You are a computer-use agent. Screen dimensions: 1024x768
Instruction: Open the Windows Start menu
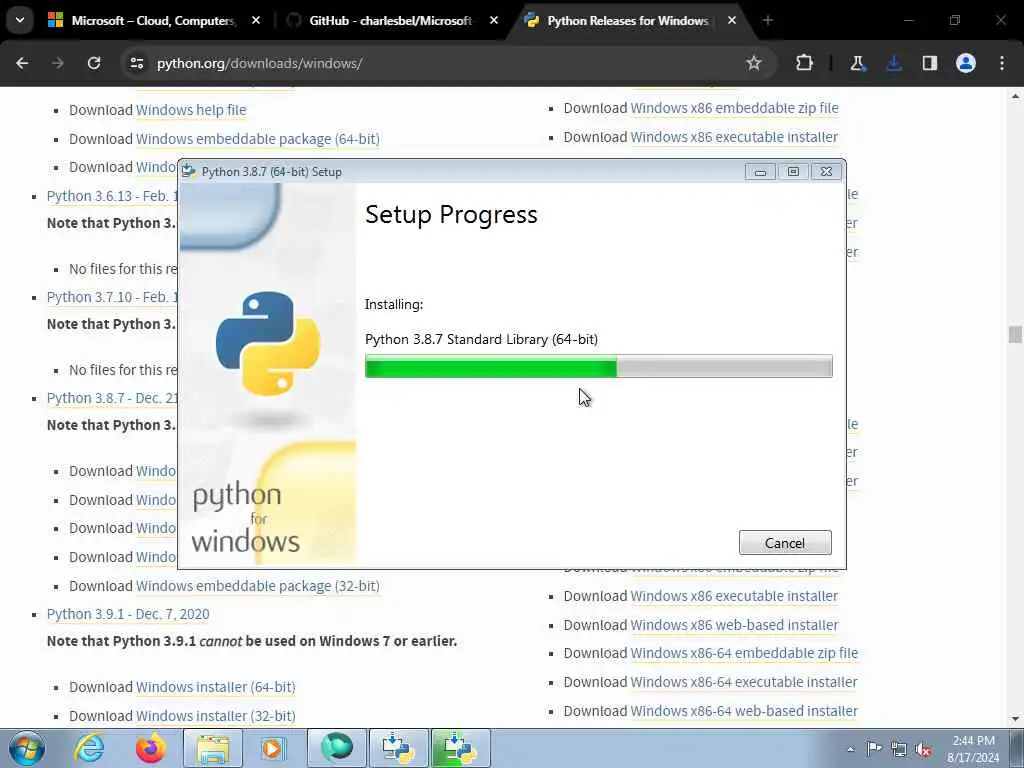(26, 748)
